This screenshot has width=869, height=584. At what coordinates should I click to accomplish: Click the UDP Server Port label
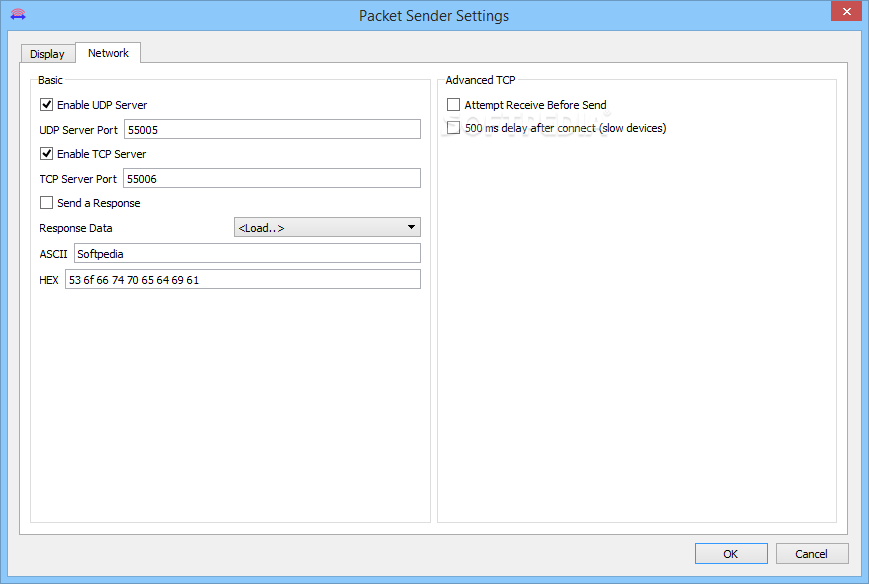click(x=78, y=130)
